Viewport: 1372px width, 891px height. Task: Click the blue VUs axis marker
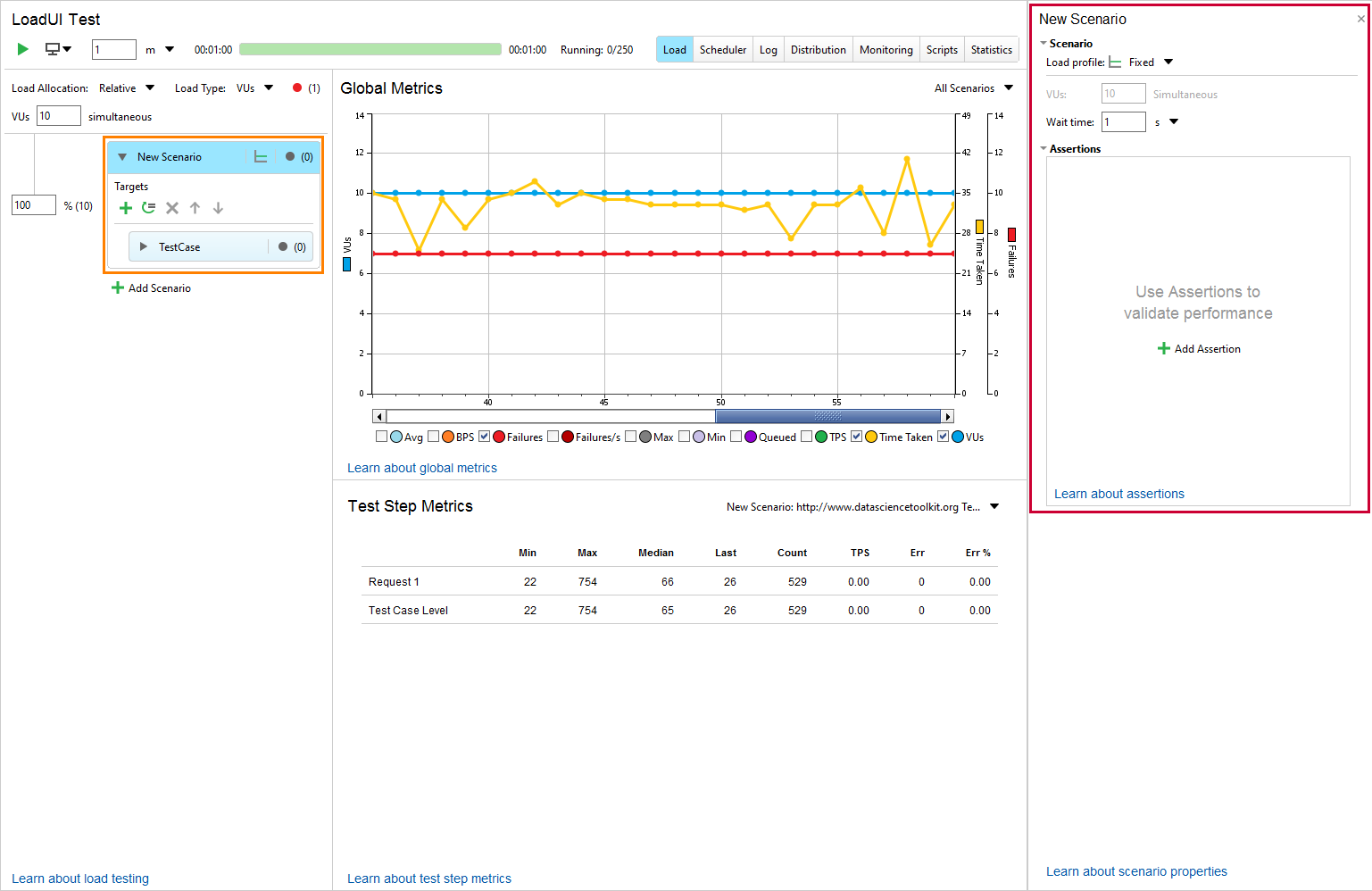[x=347, y=264]
